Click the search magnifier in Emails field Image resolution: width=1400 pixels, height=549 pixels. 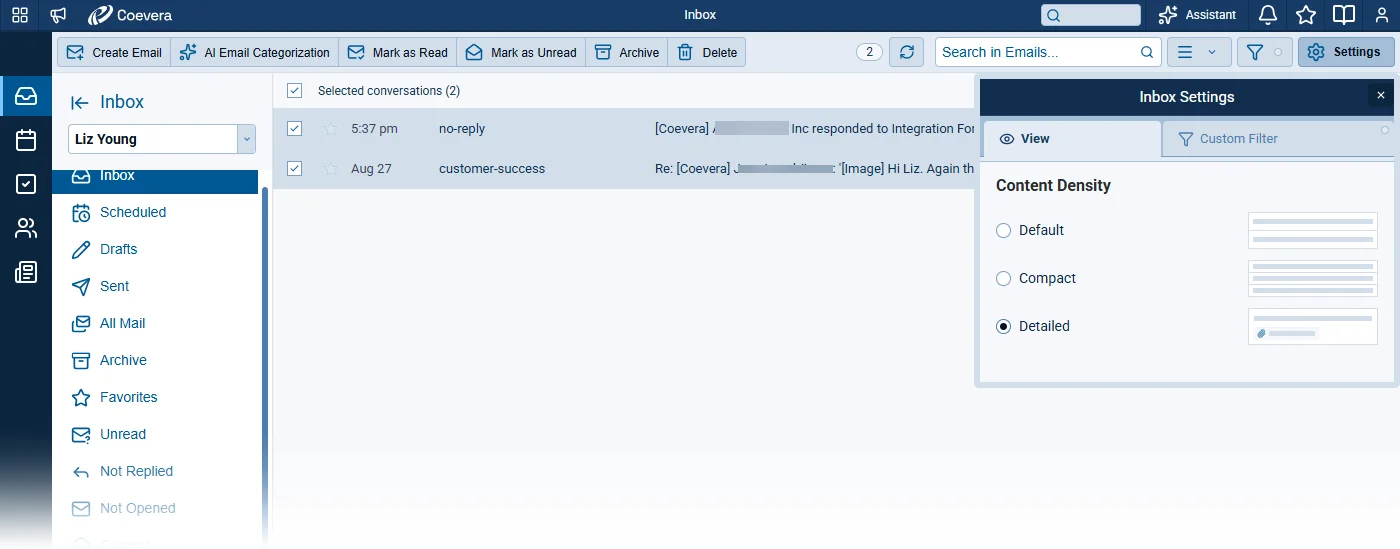tap(1147, 52)
